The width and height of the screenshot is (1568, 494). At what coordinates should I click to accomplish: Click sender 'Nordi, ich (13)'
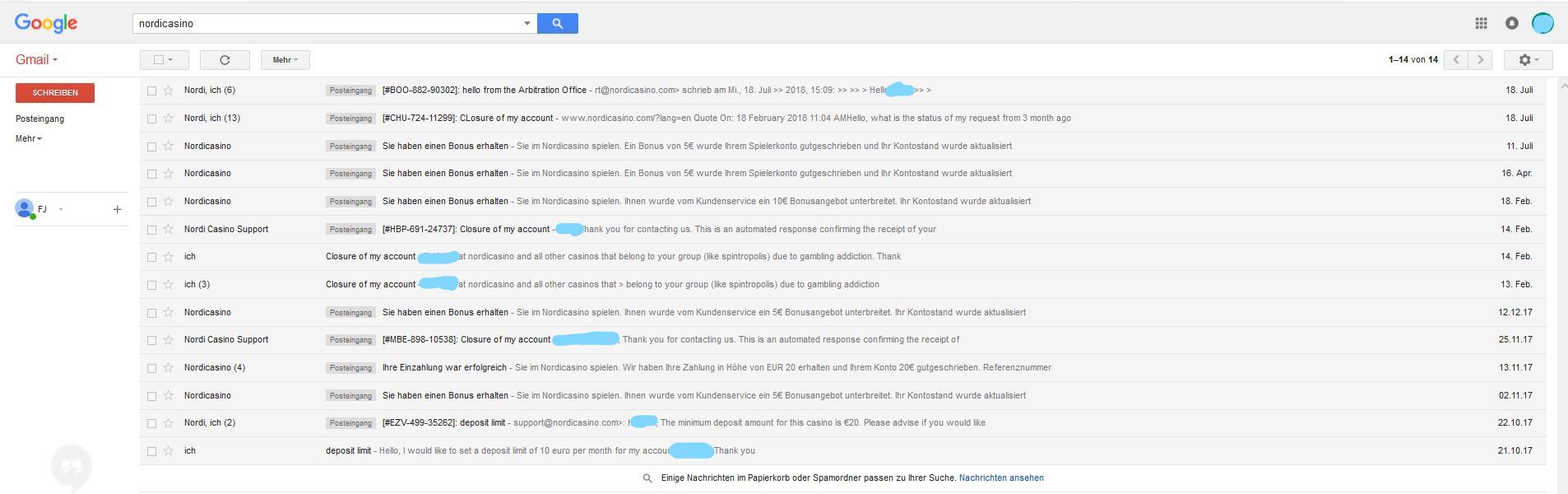pos(212,118)
